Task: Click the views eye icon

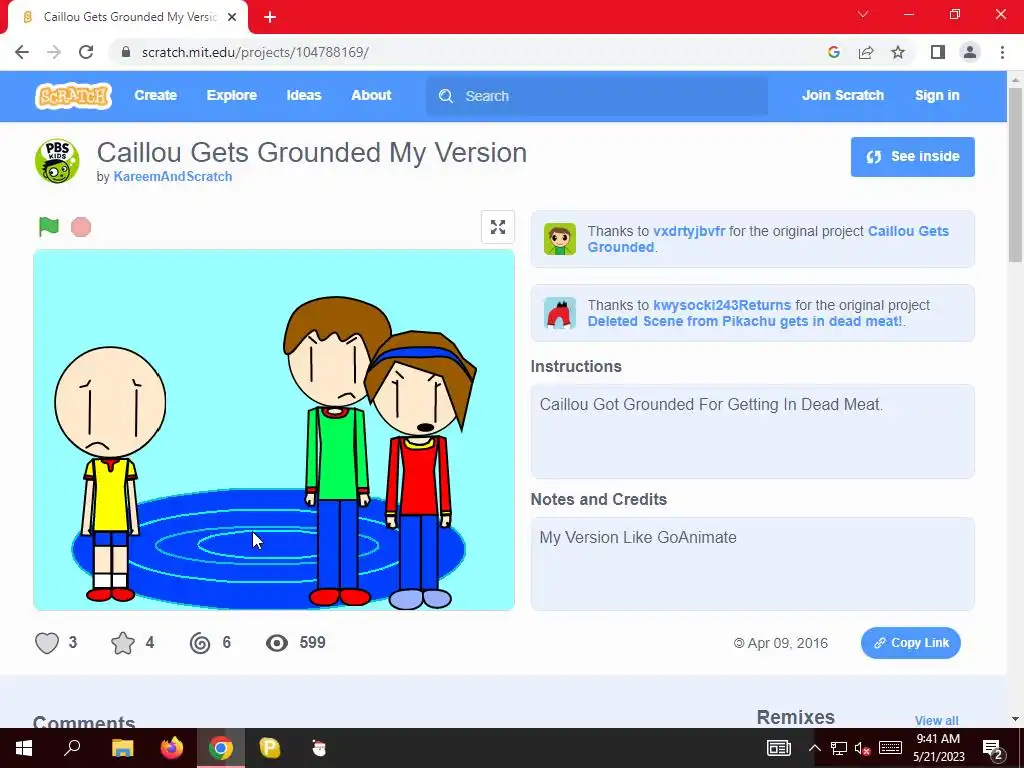Action: tap(277, 643)
